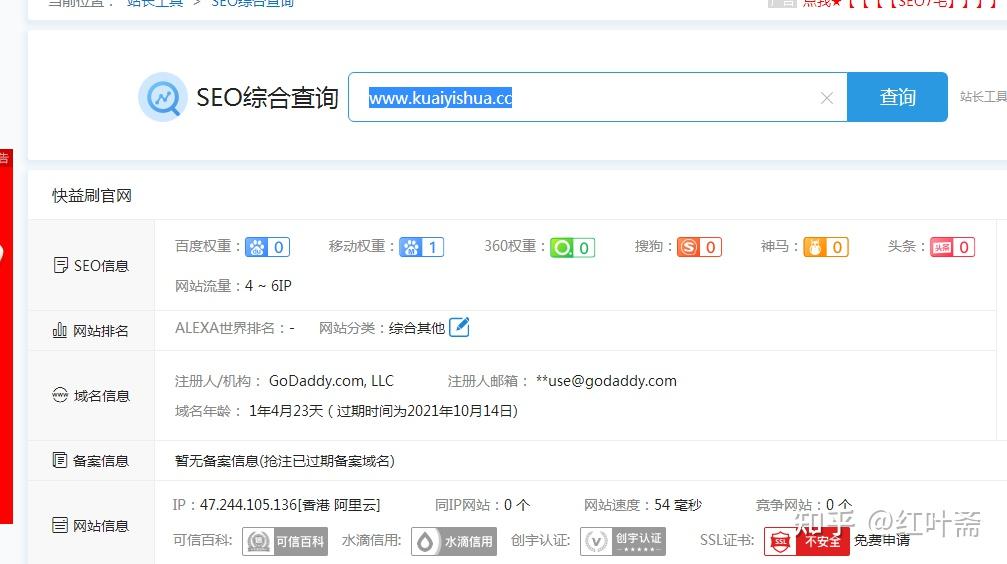Clear the domain search field with X

click(x=827, y=98)
